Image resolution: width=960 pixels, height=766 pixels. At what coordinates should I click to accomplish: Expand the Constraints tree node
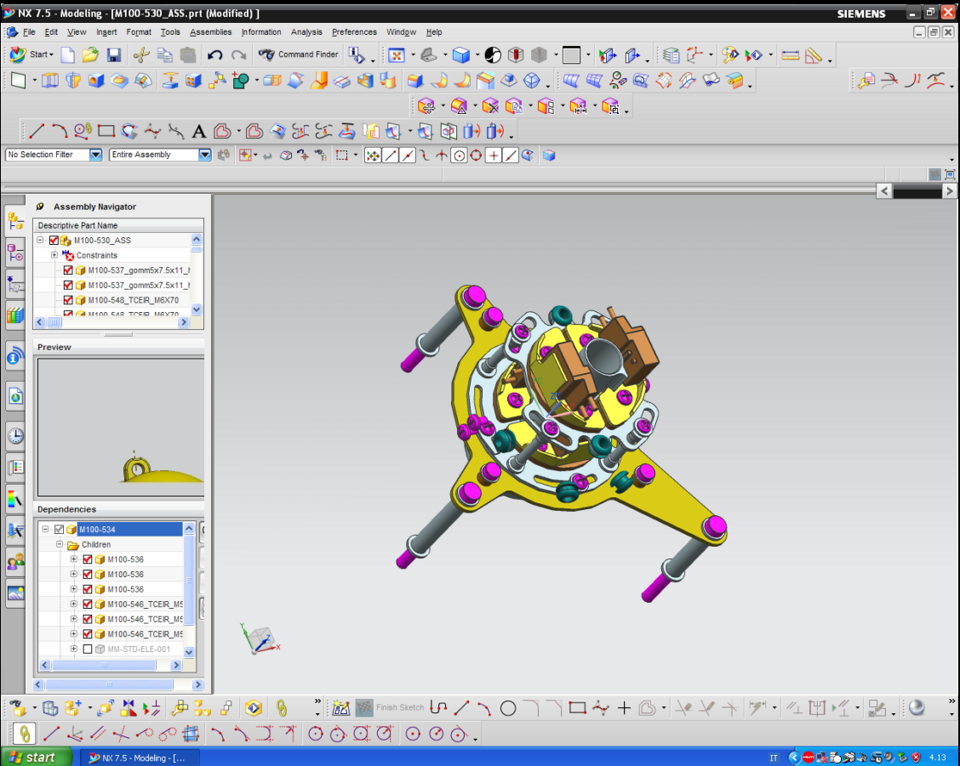tap(54, 255)
